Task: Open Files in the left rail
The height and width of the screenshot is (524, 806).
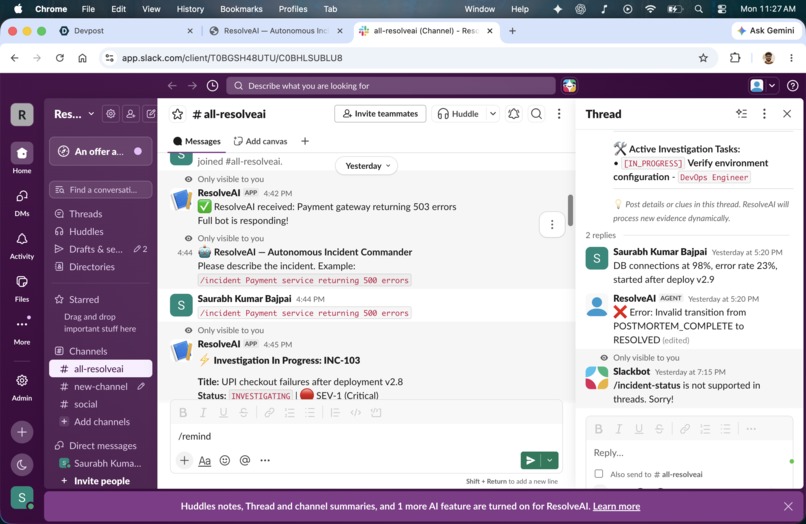Action: 22,287
